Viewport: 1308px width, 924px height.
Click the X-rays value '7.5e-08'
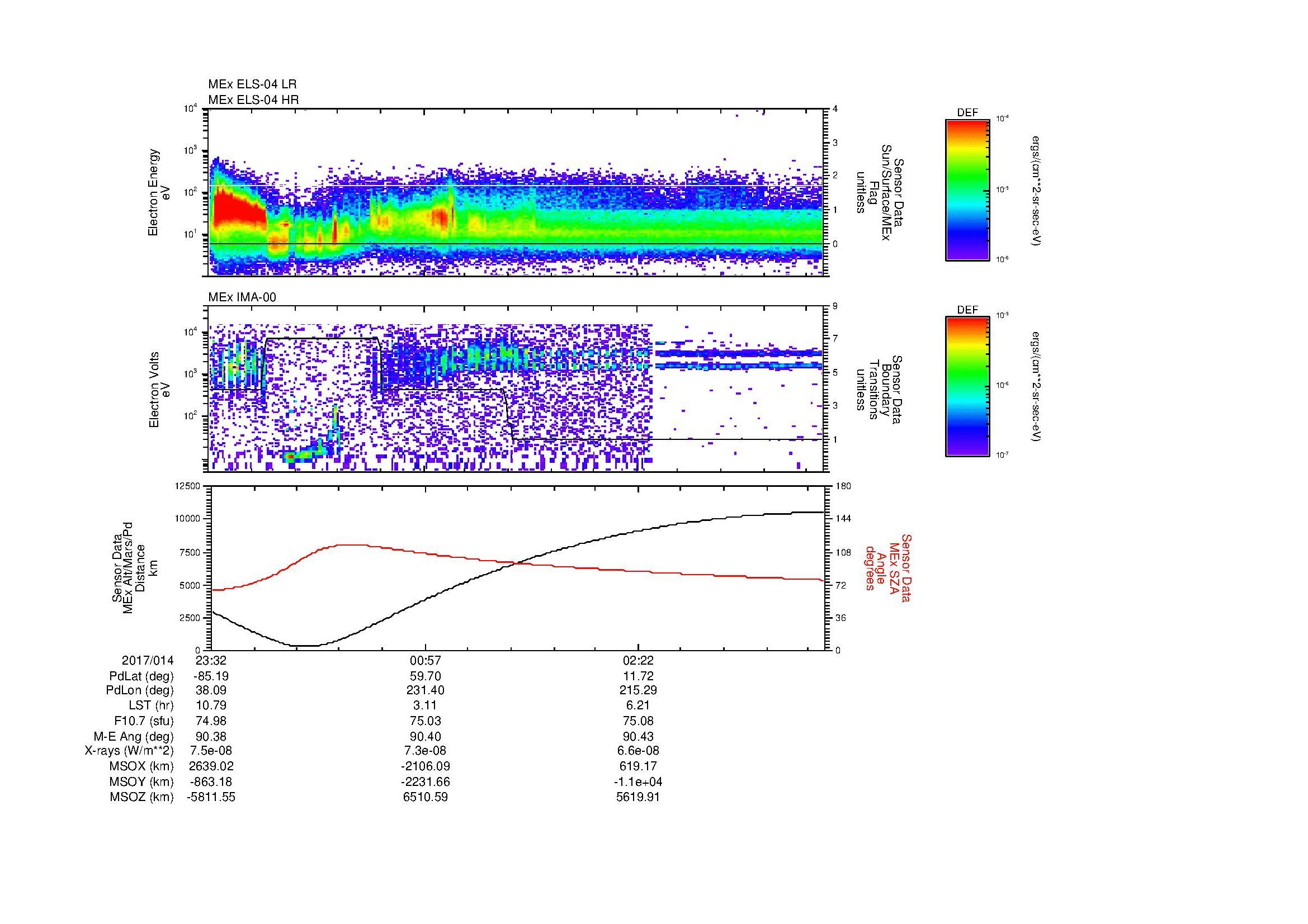[211, 751]
